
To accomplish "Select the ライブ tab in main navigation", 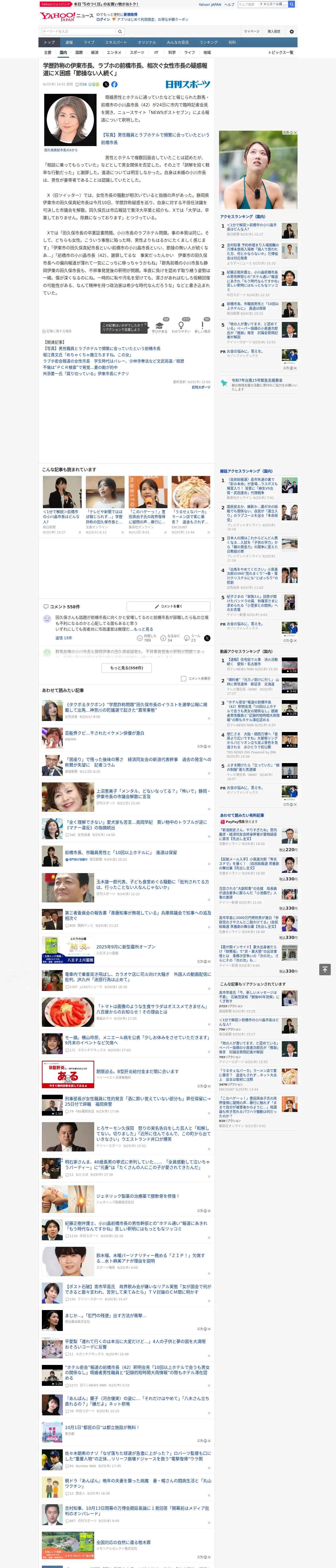I will (89, 43).
